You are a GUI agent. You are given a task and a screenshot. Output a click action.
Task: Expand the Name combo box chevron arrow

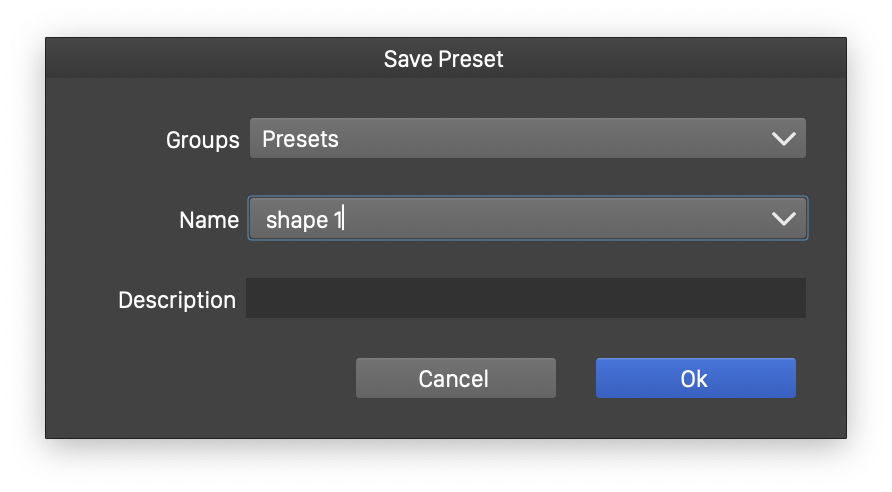click(784, 219)
